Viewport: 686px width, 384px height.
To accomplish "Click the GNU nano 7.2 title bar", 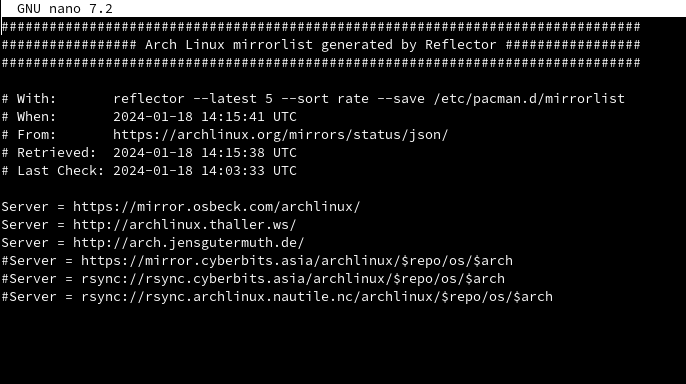I will tap(343, 8).
